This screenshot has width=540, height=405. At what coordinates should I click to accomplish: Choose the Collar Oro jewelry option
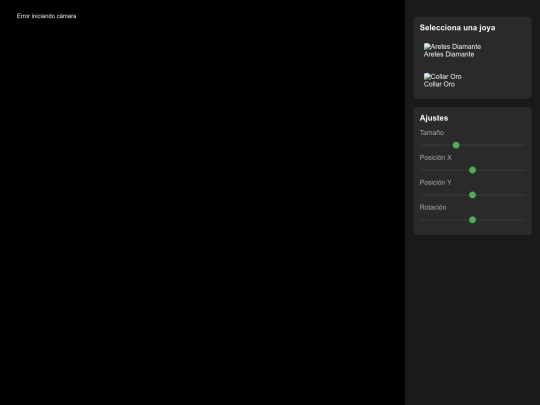472,80
